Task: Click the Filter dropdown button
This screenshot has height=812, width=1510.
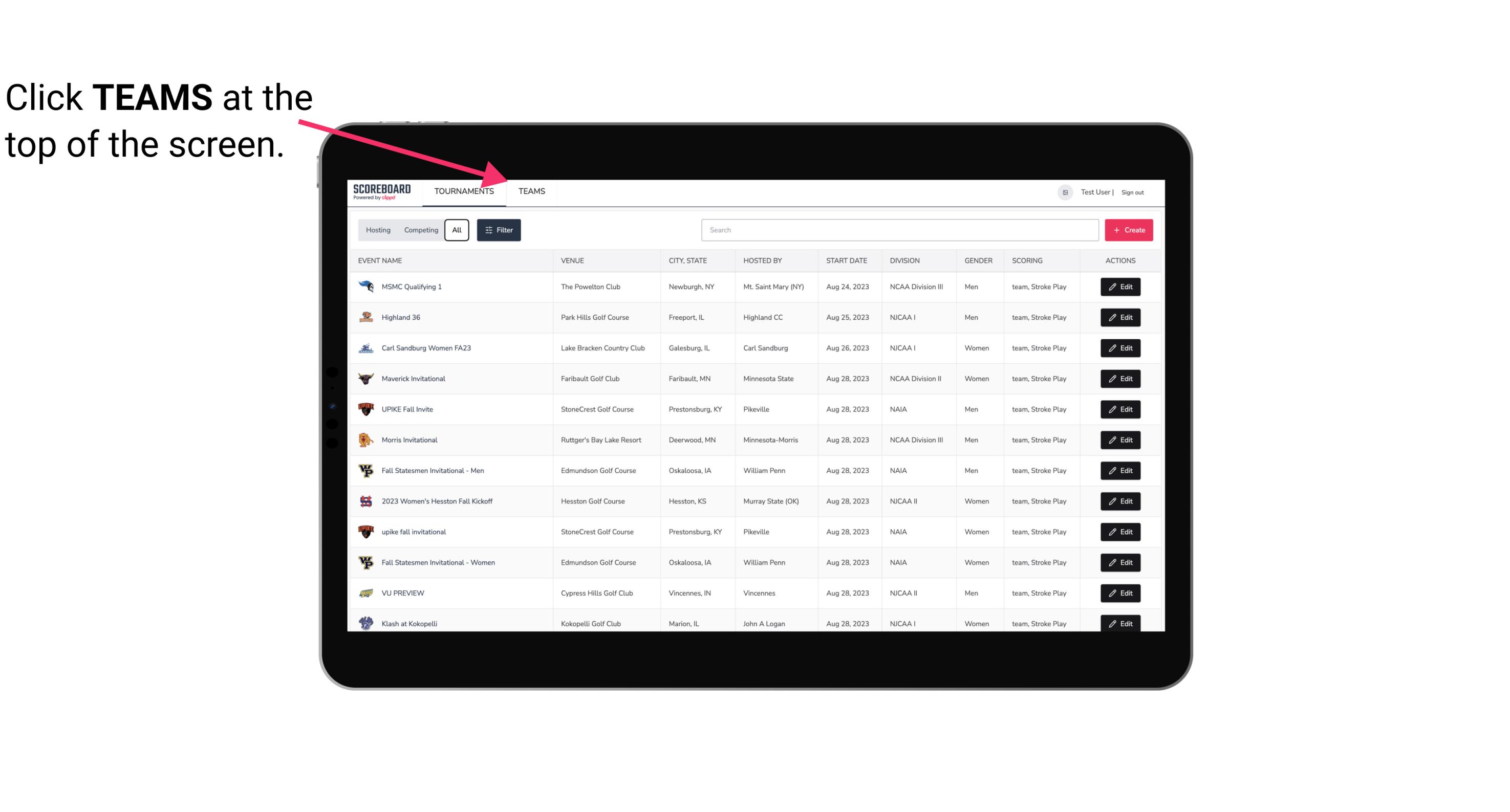Action: point(498,230)
